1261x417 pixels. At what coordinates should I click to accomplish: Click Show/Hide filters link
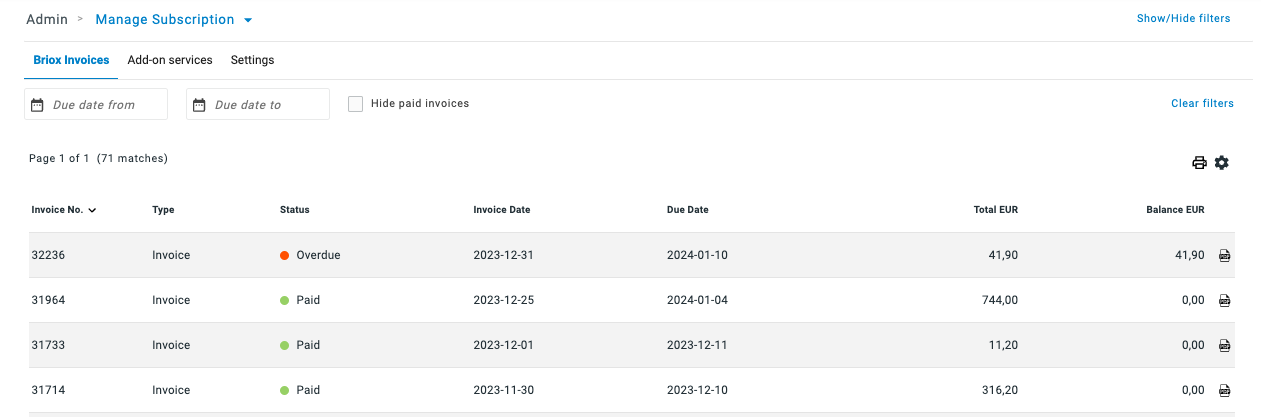click(x=1183, y=19)
